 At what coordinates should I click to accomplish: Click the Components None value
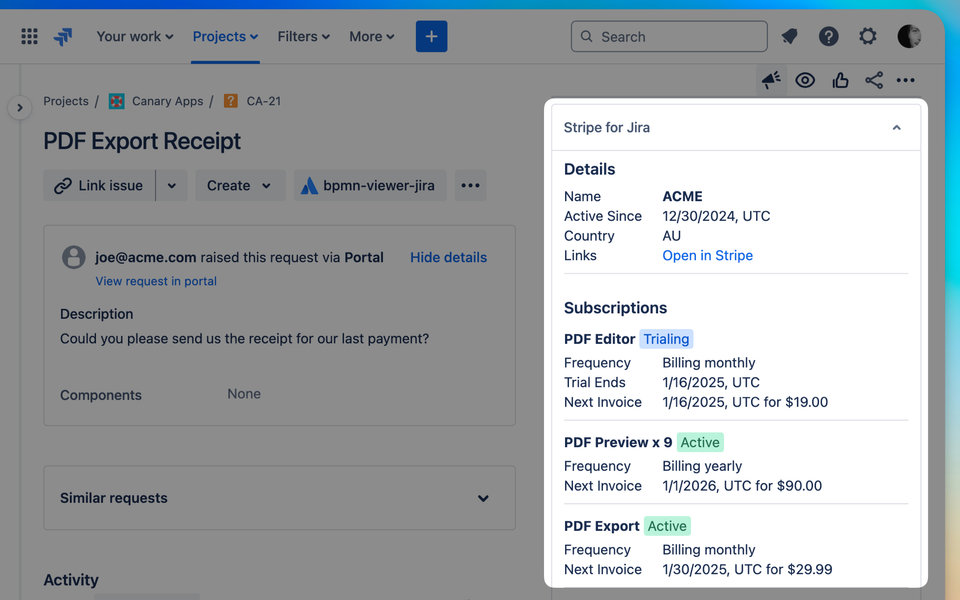pyautogui.click(x=244, y=394)
